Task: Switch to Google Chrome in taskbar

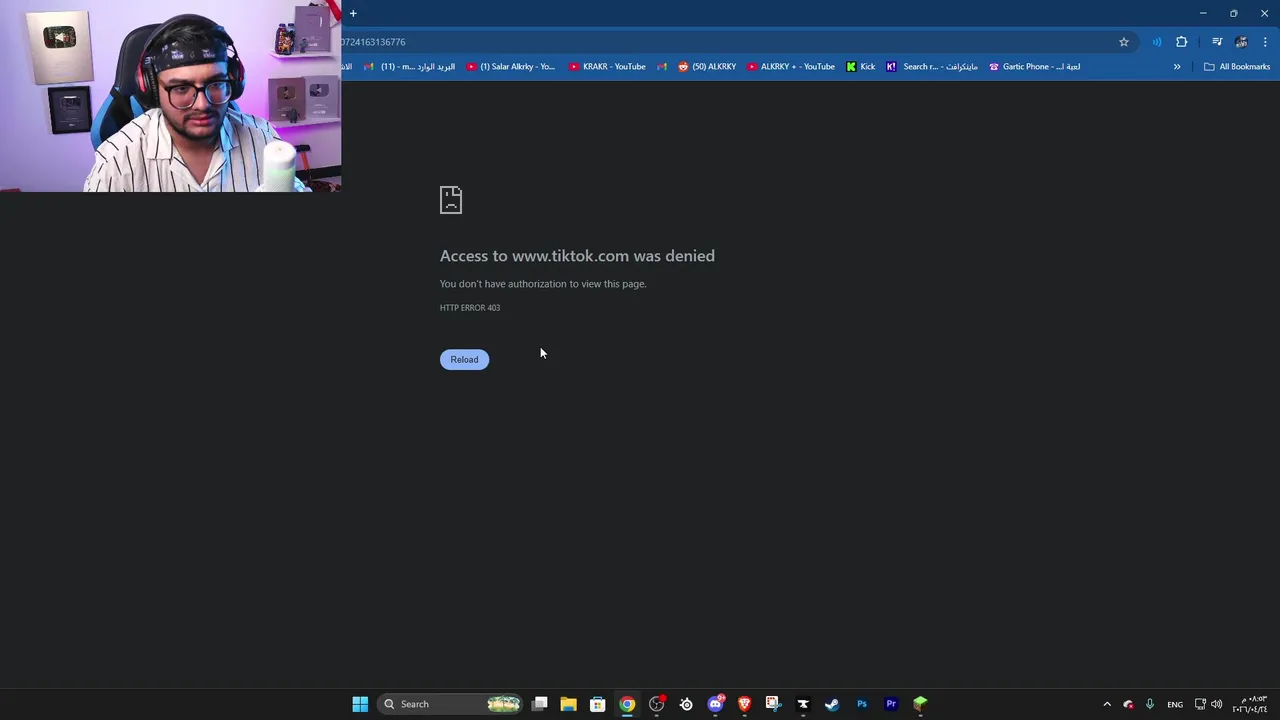Action: click(x=627, y=704)
